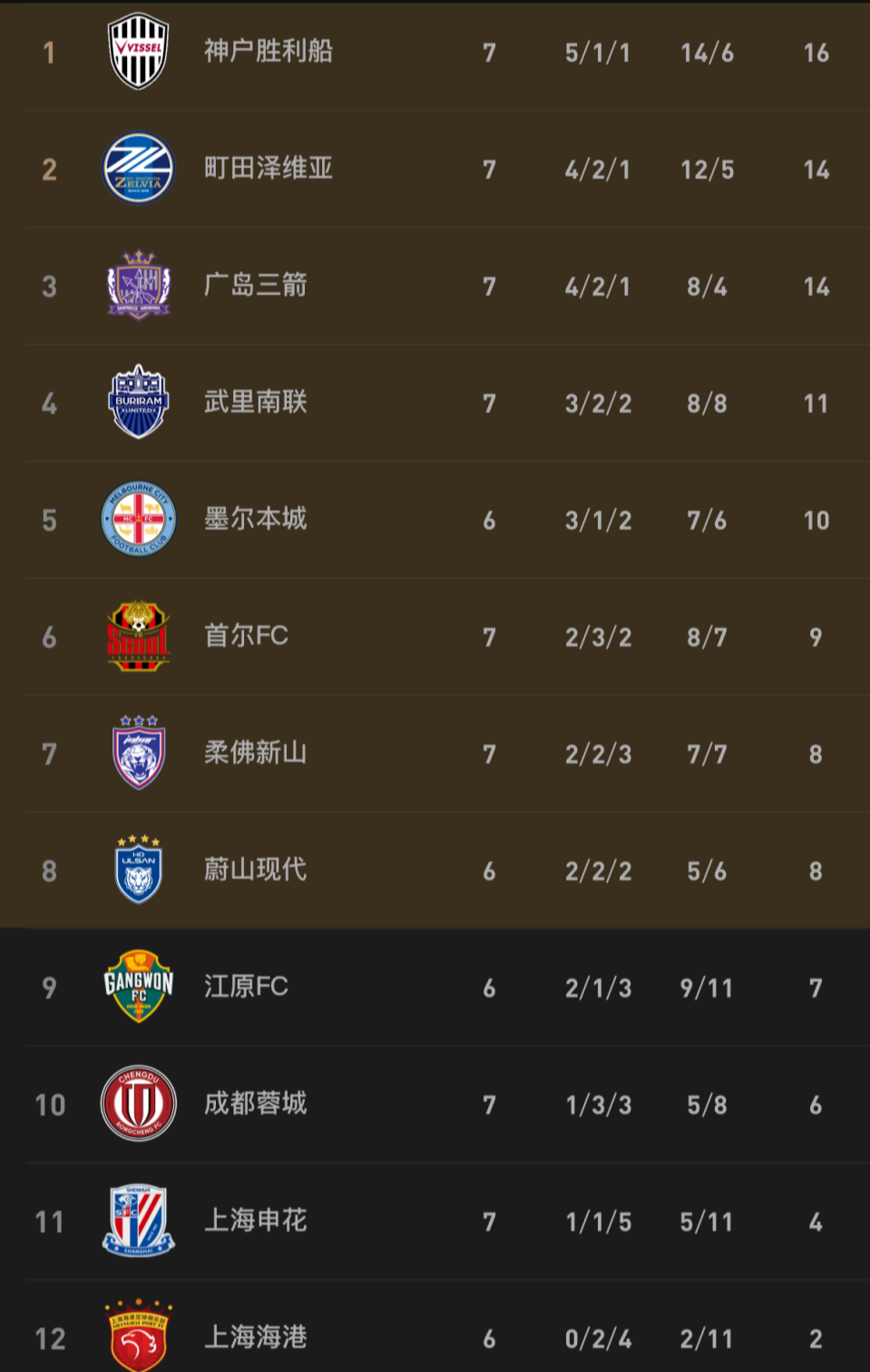Open the Buriram United logo
This screenshot has width=870, height=1372.
(x=138, y=402)
